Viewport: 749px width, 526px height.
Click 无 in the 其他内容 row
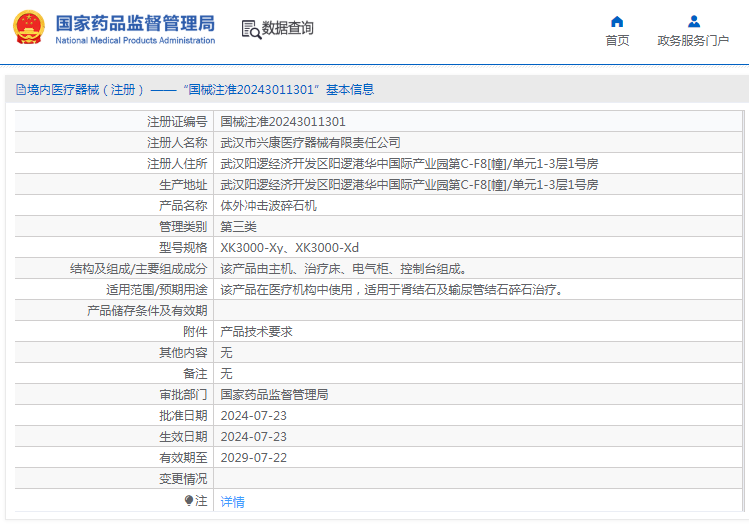pos(226,353)
